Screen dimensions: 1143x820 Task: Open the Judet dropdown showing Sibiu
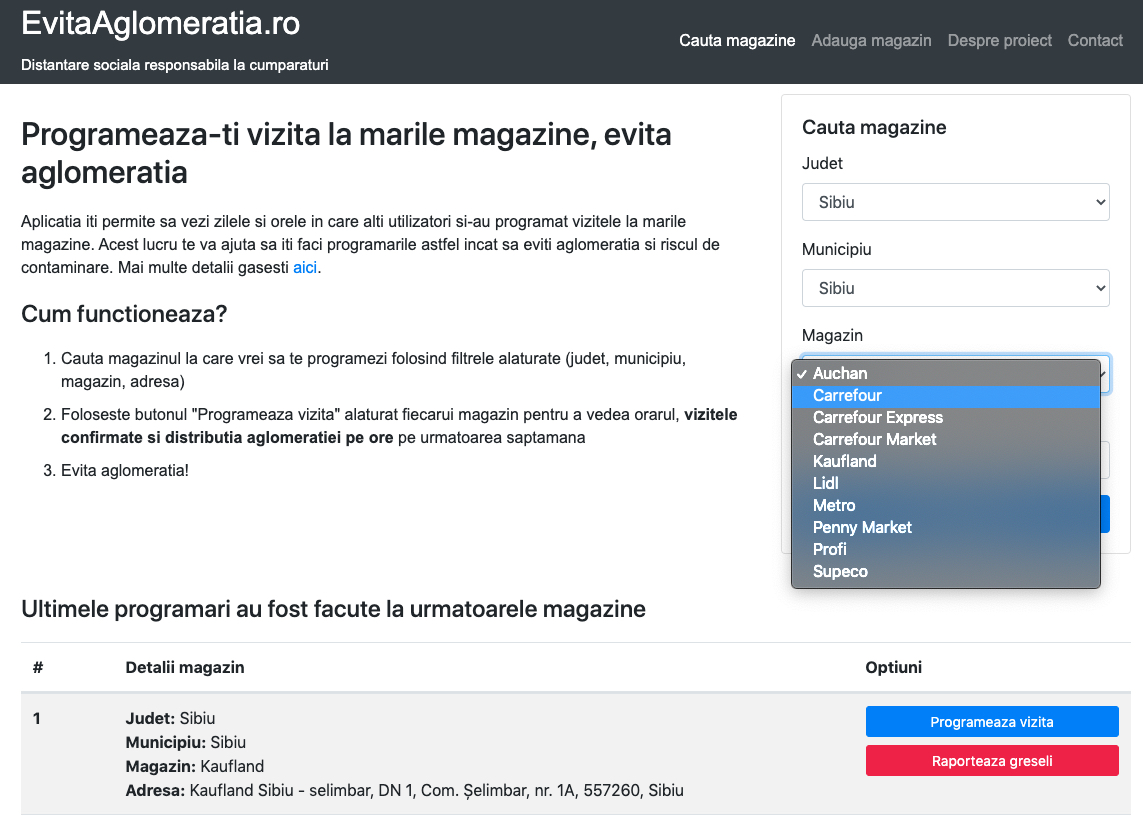tap(956, 202)
